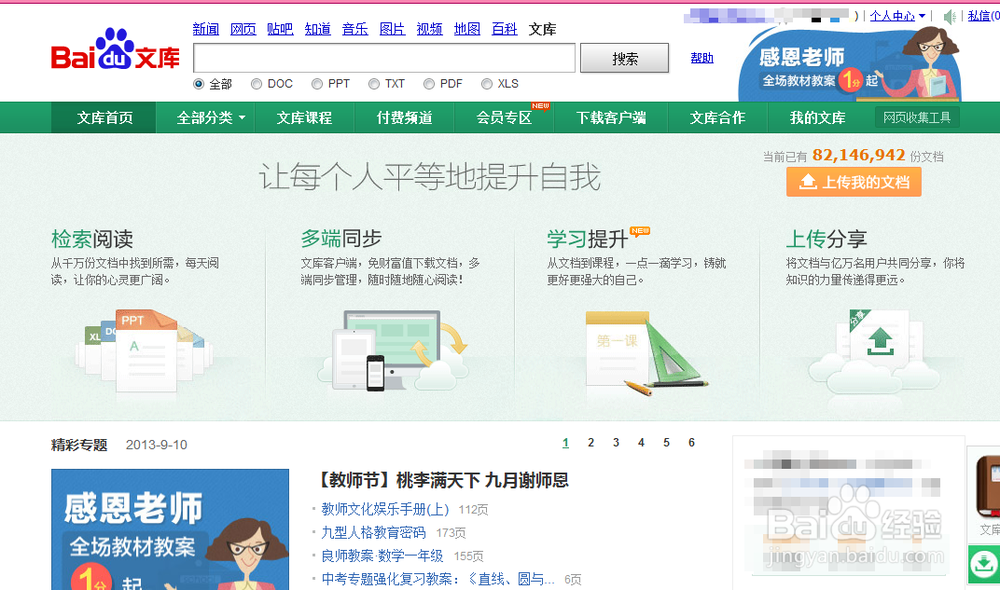Viewport: 1000px width, 590px height.
Task: Go to featured topic page 6
Action: coord(691,443)
